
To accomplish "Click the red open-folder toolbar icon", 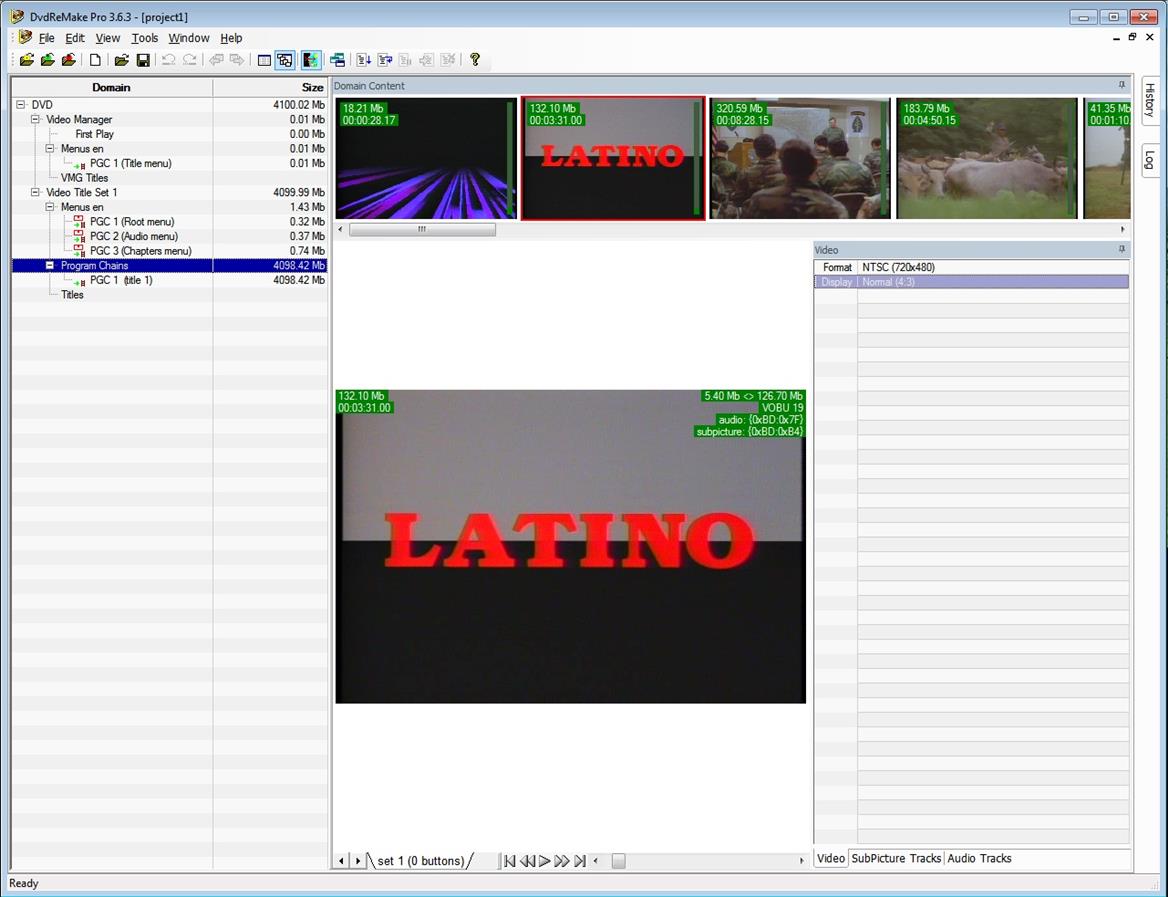I will [69, 60].
